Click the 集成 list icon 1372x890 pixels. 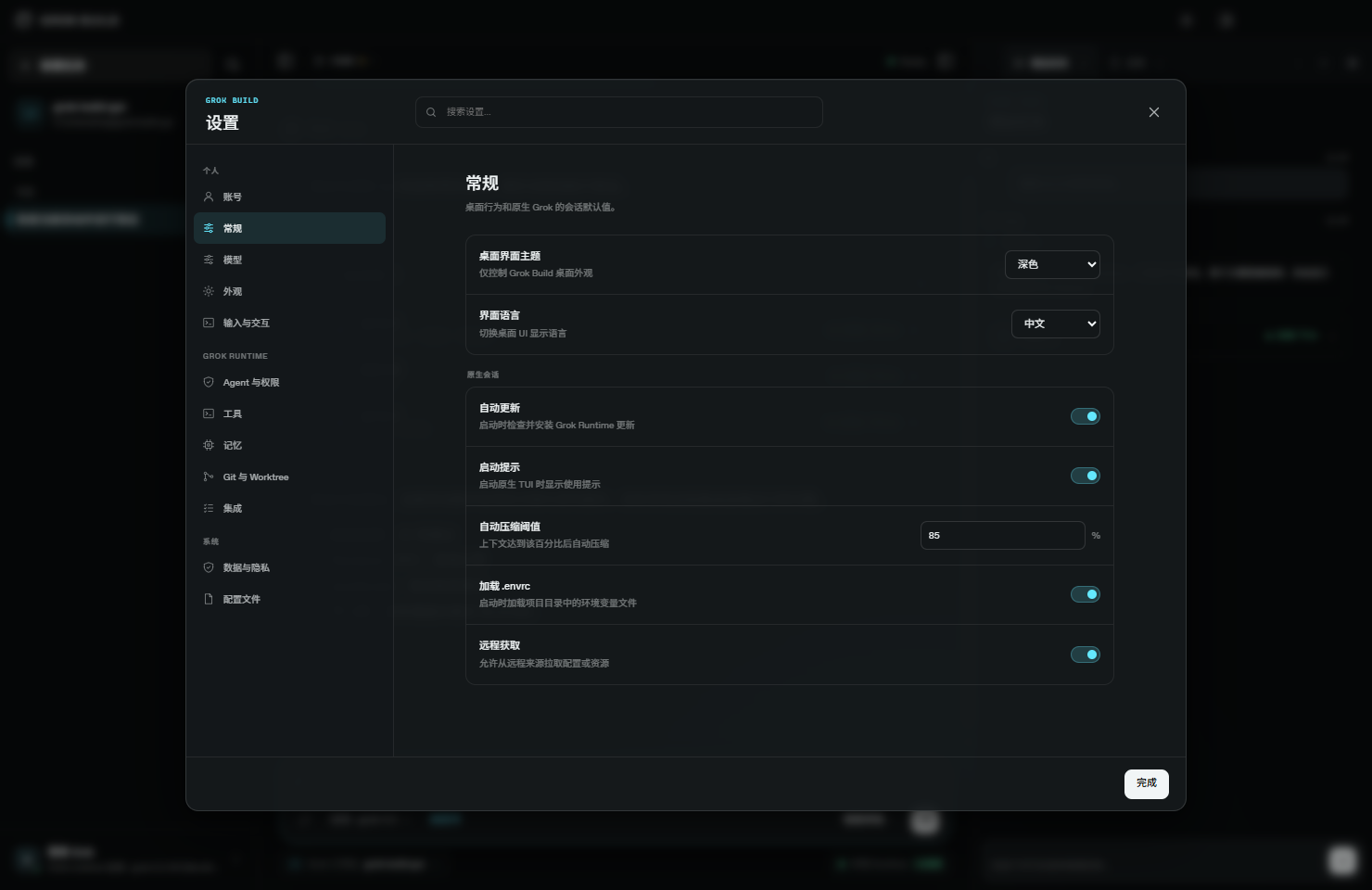tap(209, 508)
